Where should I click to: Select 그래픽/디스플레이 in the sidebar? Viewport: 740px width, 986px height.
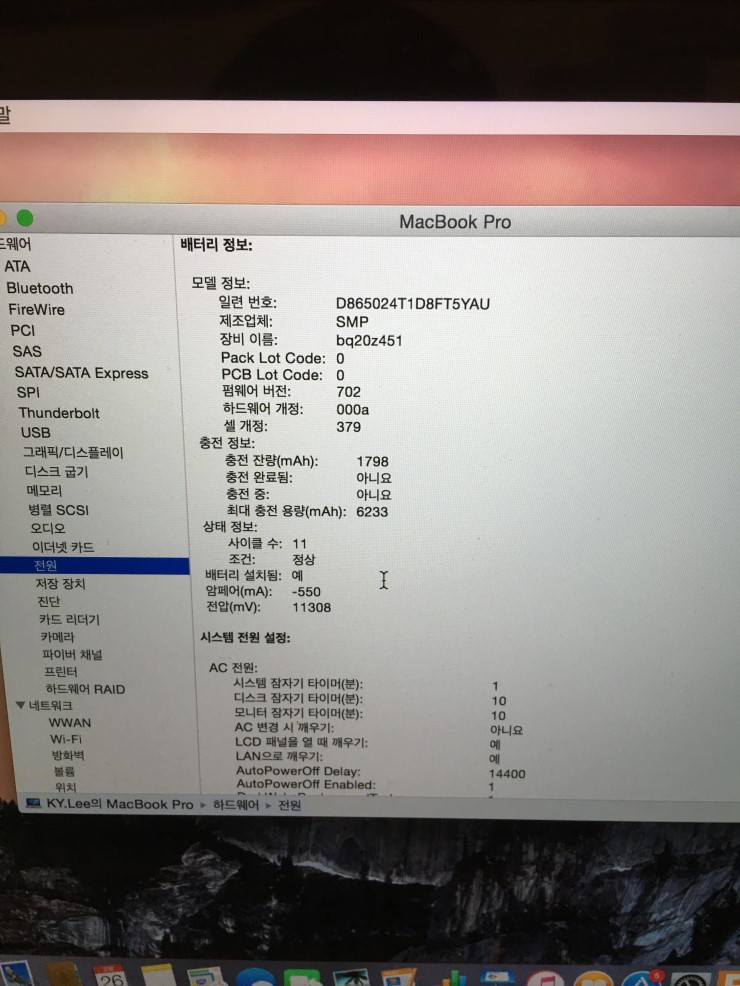pyautogui.click(x=73, y=452)
